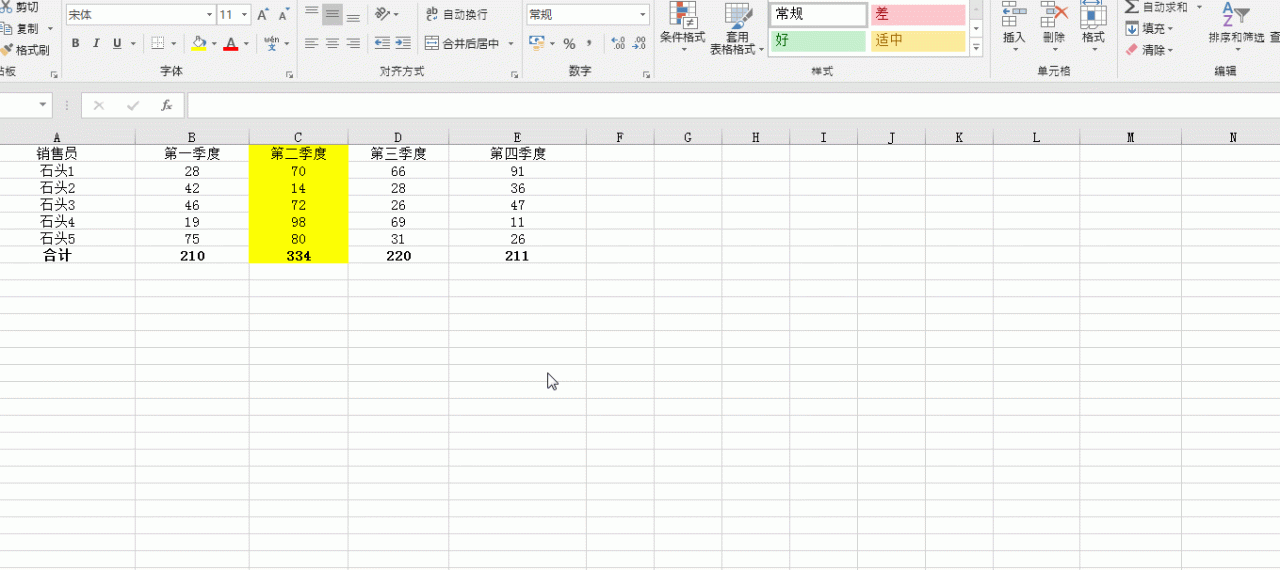1280x570 pixels.
Task: Click the Cut (剪切) button
Action: point(20,7)
